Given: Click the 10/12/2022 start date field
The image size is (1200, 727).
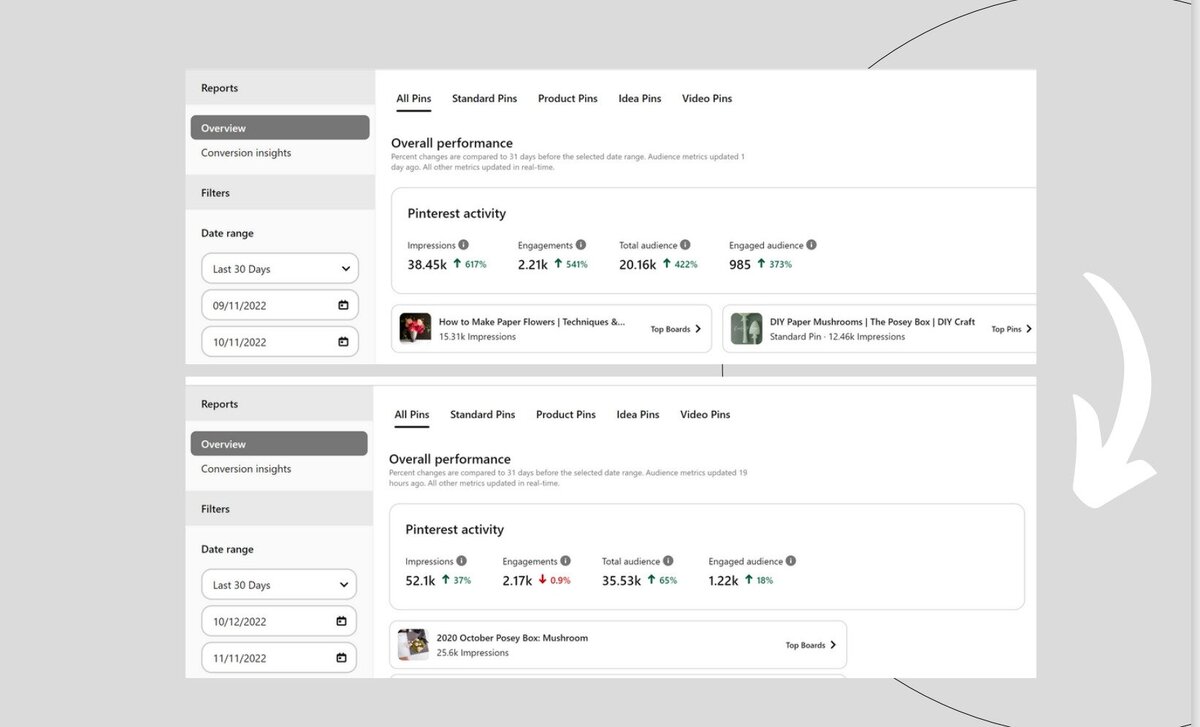Looking at the screenshot, I should pyautogui.click(x=278, y=621).
